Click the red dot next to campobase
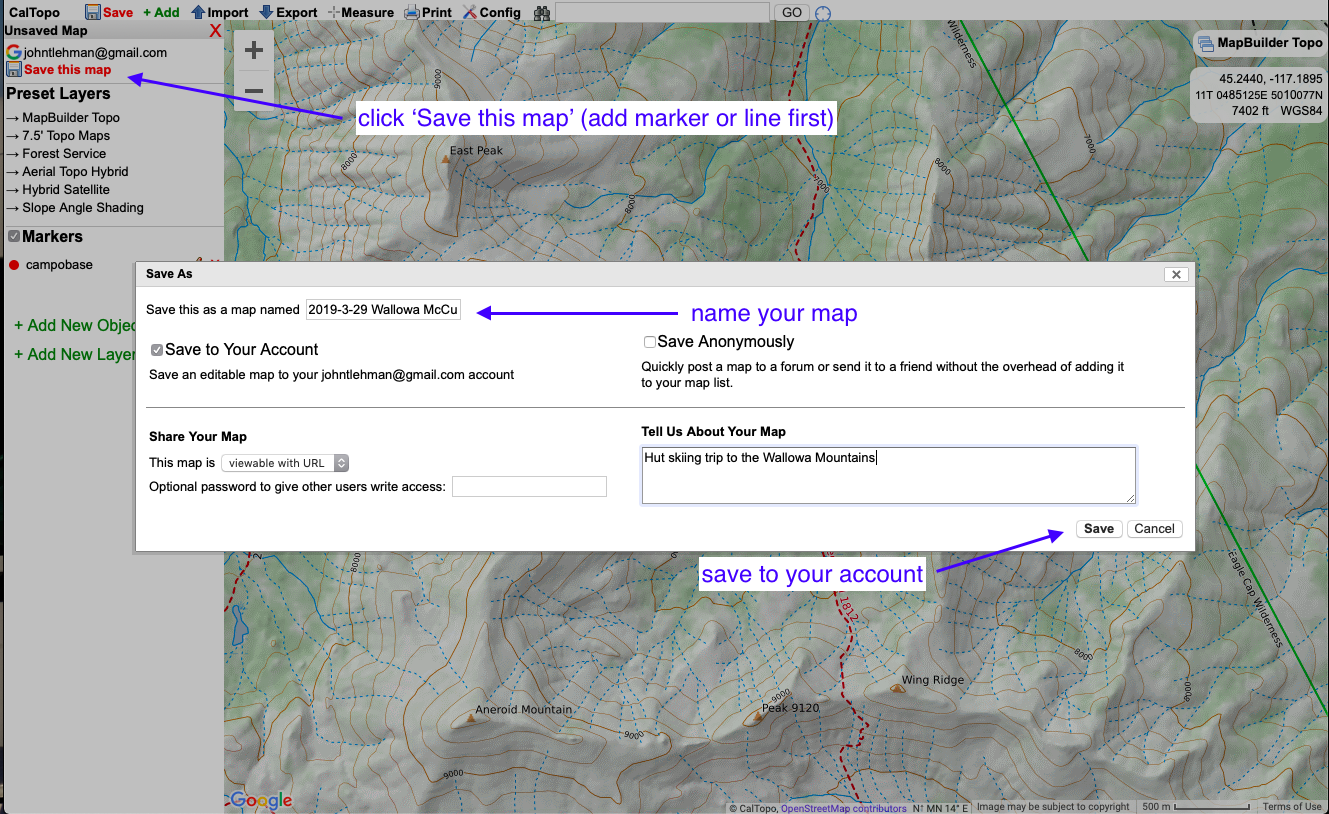 click(x=14, y=265)
